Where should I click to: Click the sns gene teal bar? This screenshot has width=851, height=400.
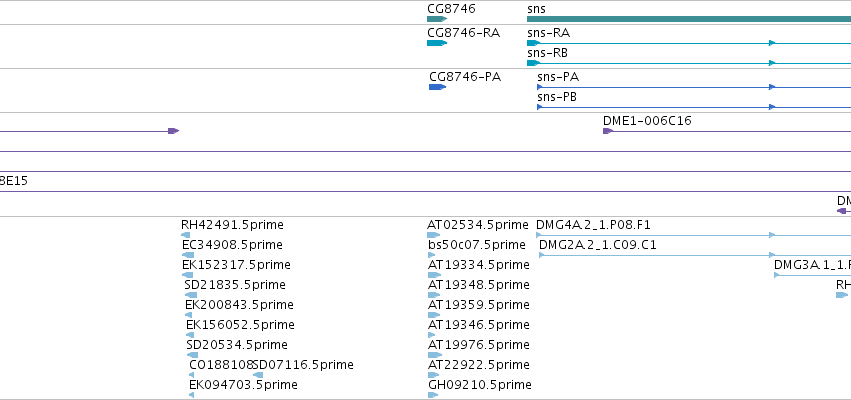pos(689,19)
